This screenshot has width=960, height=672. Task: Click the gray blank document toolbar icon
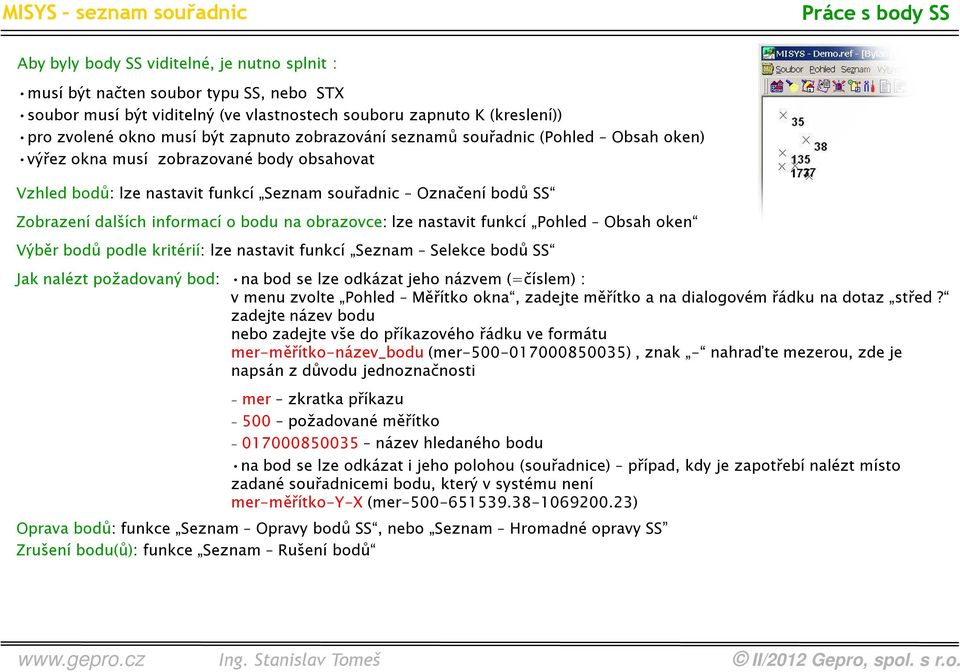point(885,87)
